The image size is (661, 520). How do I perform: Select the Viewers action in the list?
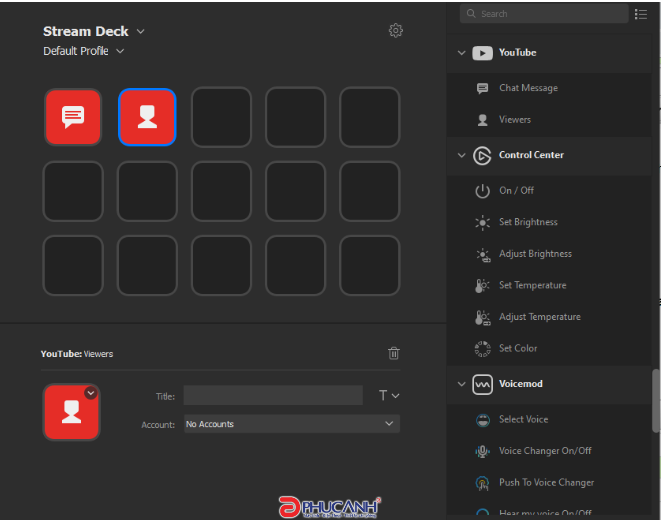[x=549, y=120]
